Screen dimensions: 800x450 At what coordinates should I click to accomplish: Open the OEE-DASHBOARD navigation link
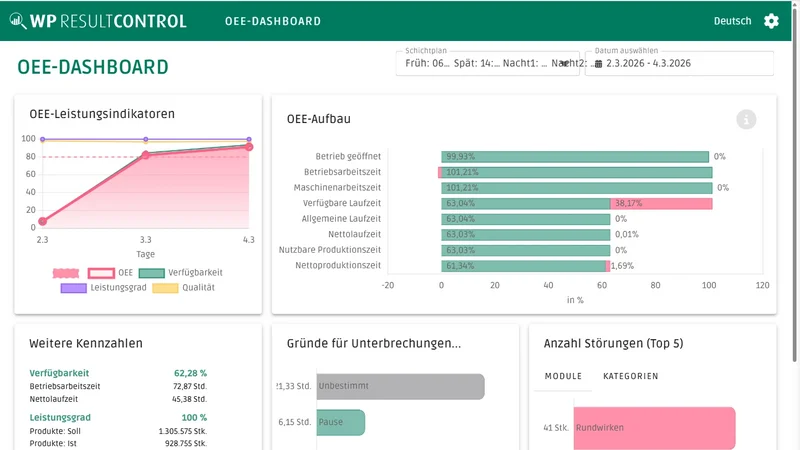coord(273,21)
